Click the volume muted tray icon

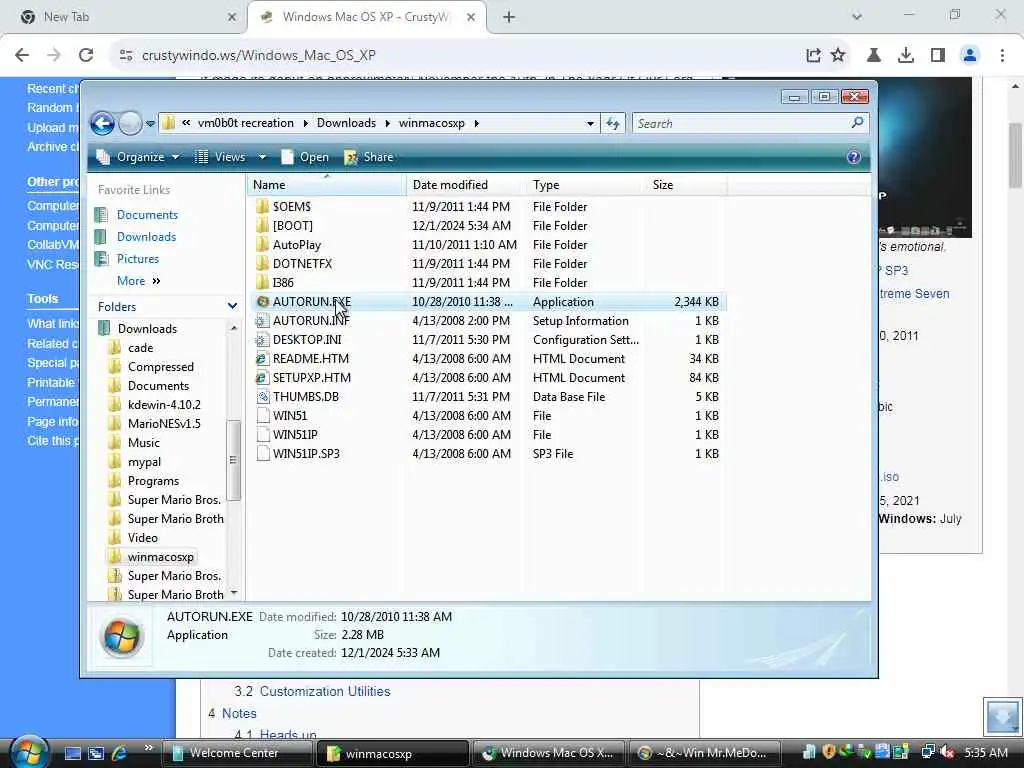click(948, 753)
